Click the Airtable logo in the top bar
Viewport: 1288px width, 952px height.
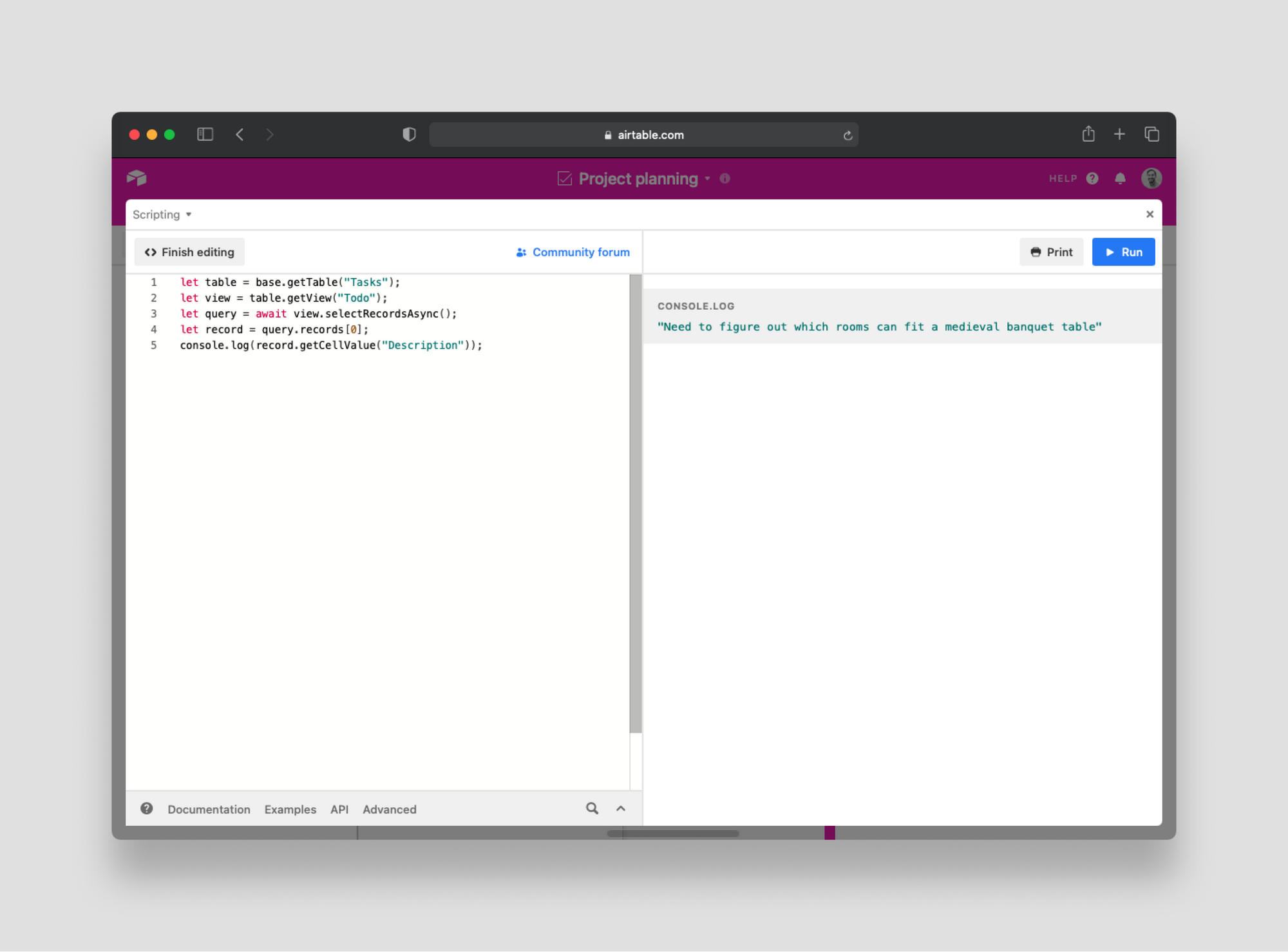(x=137, y=178)
